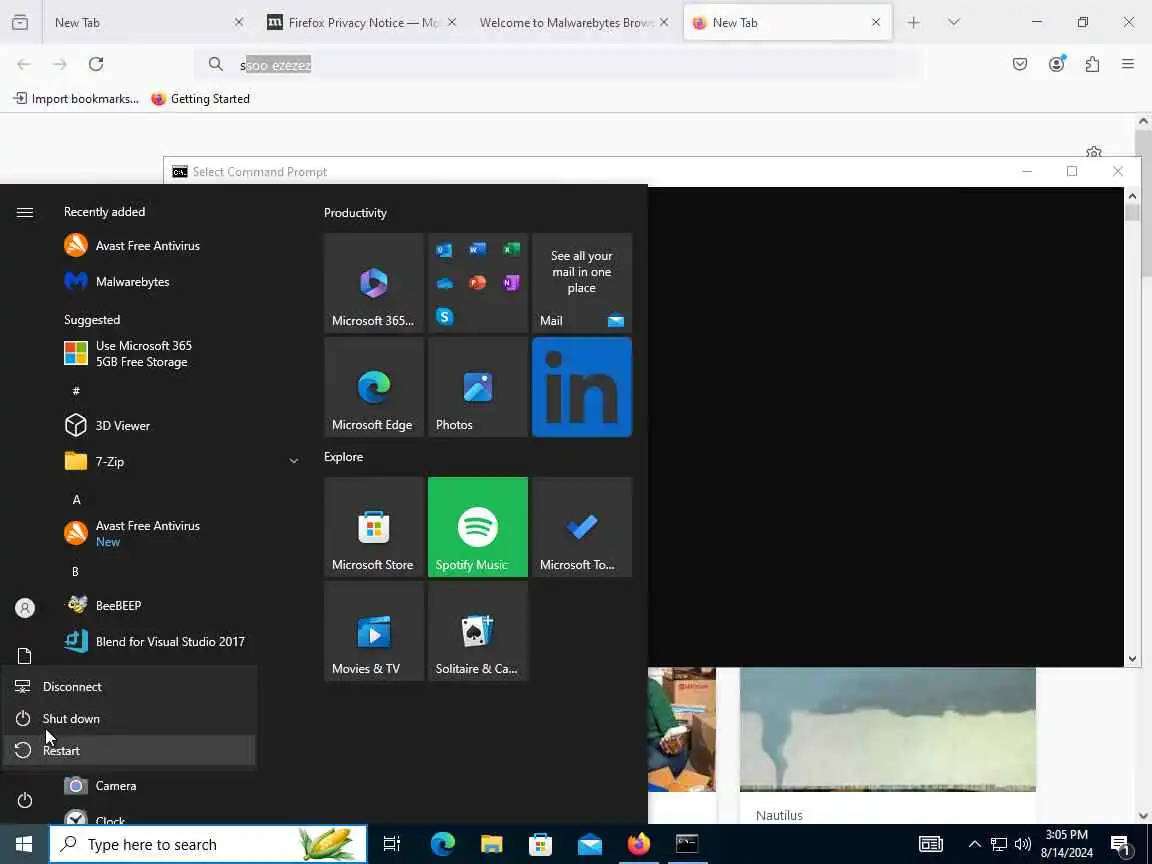The width and height of the screenshot is (1152, 864).
Task: Choose Disconnect from the power menu
Action: click(x=129, y=686)
